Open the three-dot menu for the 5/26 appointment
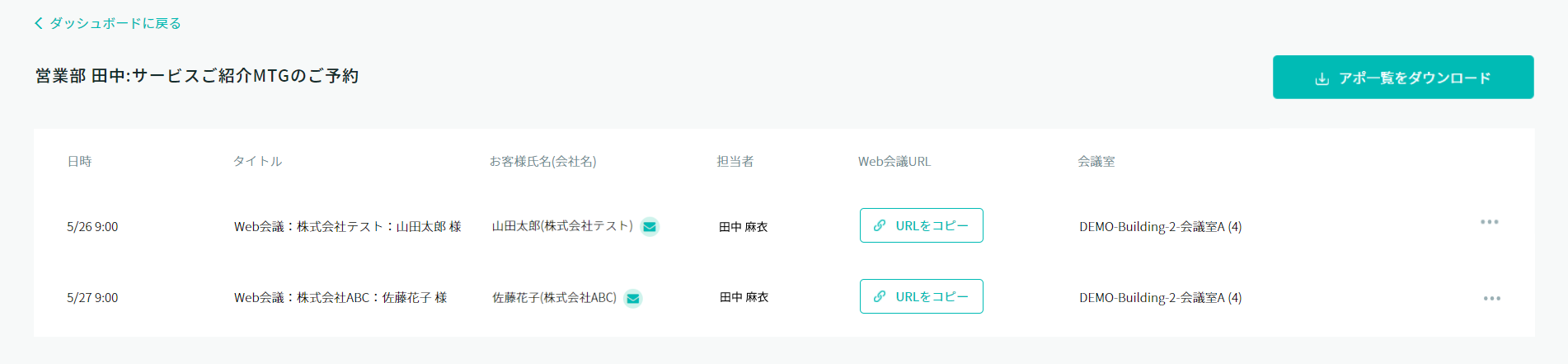Viewport: 1568px width, 364px height. pos(1489,222)
